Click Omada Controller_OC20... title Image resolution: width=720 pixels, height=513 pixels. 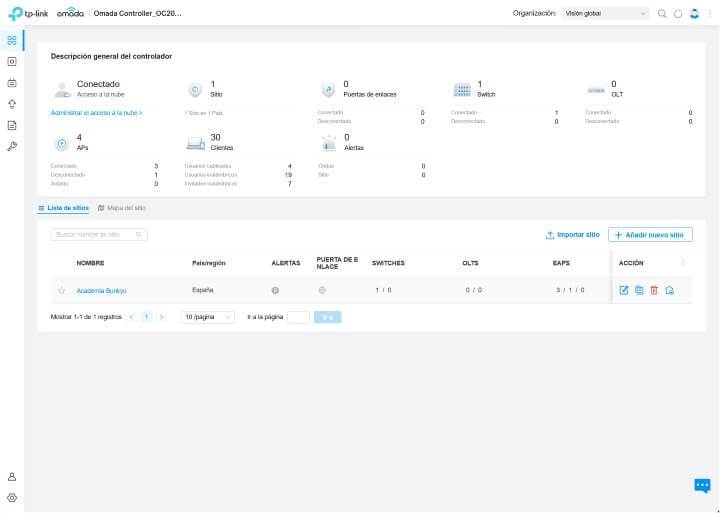pos(137,13)
